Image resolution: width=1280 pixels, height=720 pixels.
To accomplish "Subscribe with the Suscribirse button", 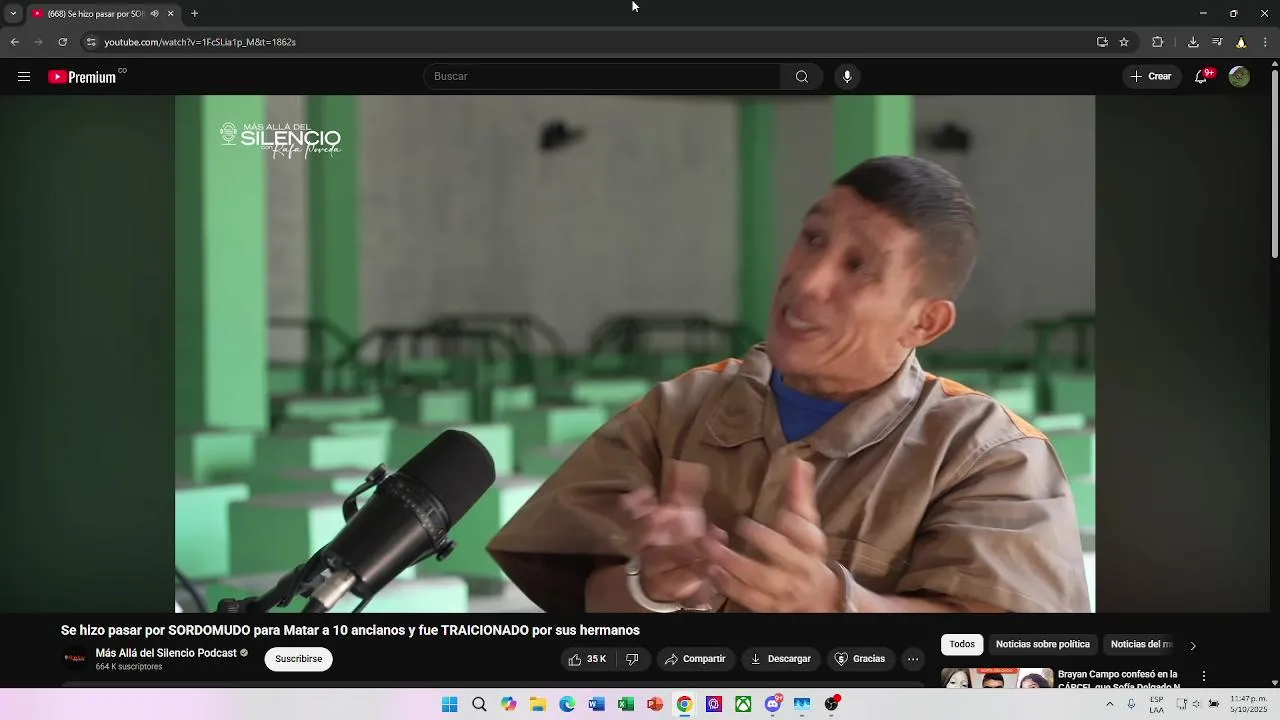I will (x=298, y=659).
